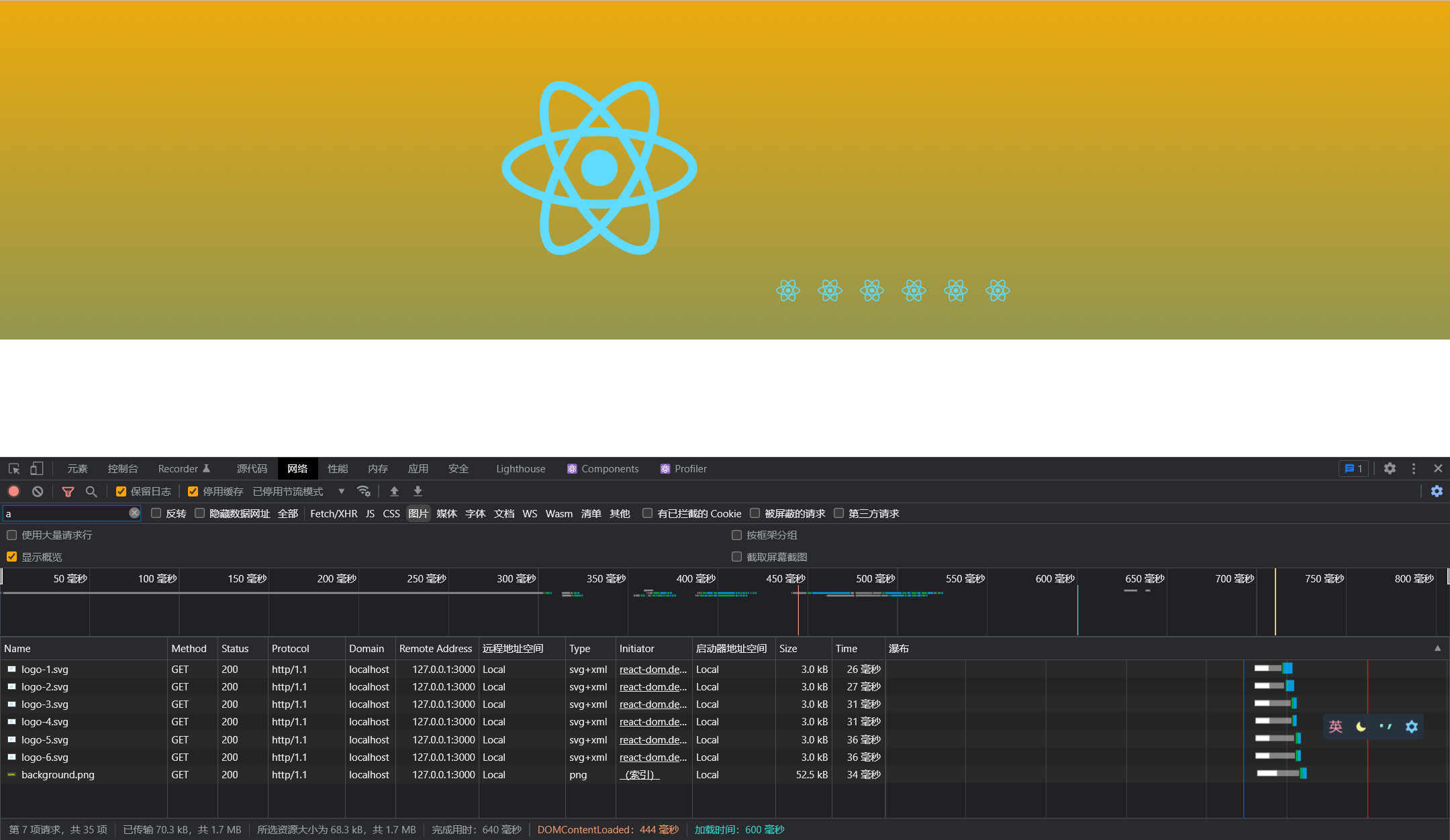Click the large React logo
Image resolution: width=1450 pixels, height=840 pixels.
click(599, 168)
